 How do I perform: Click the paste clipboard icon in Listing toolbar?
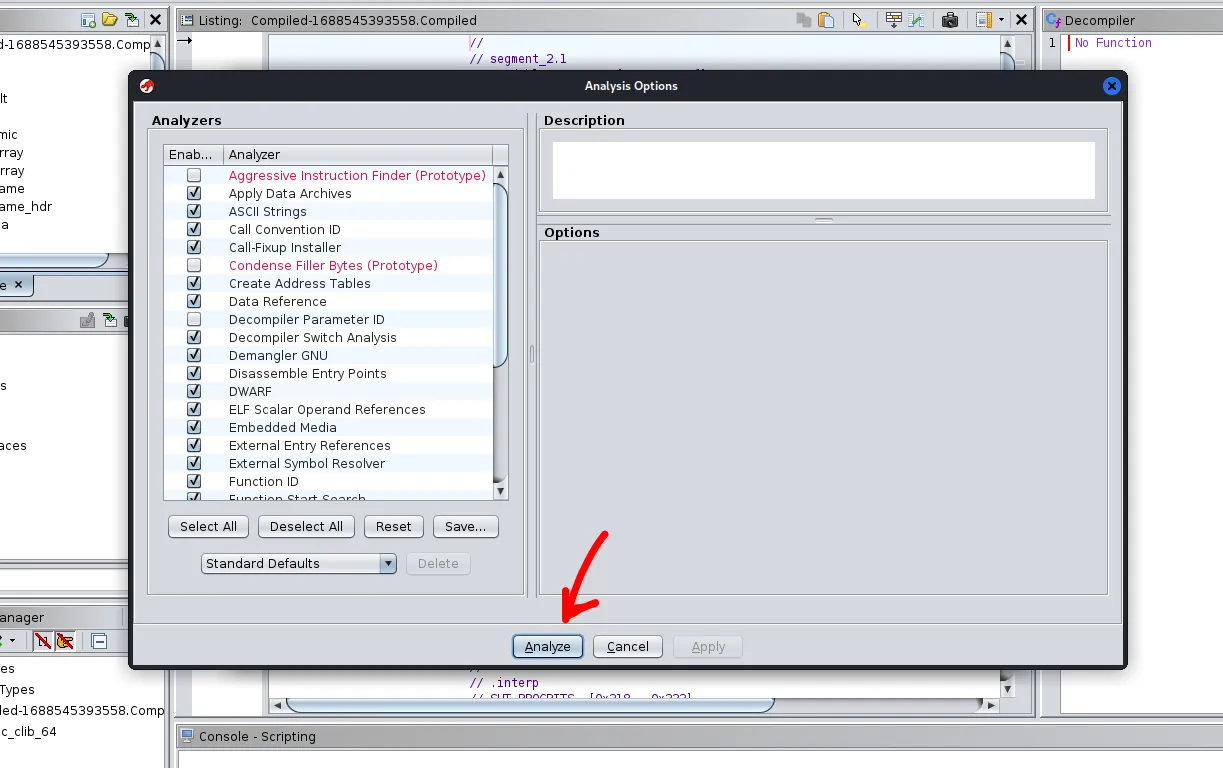coord(826,20)
